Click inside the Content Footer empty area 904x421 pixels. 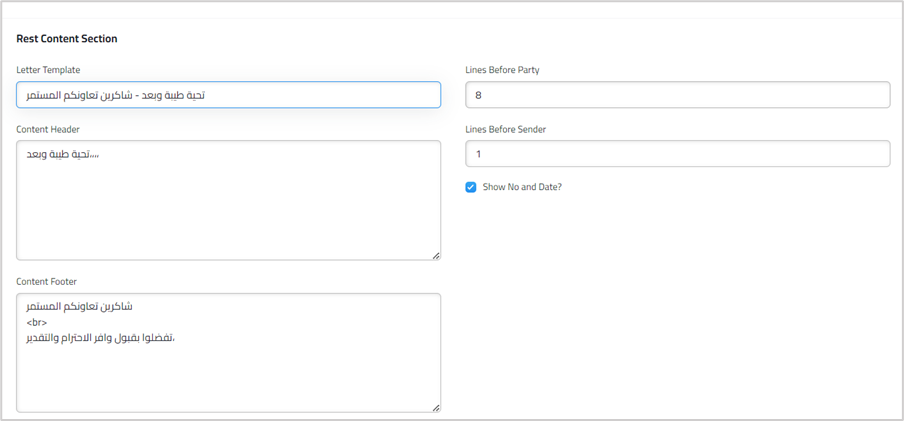[x=228, y=375]
